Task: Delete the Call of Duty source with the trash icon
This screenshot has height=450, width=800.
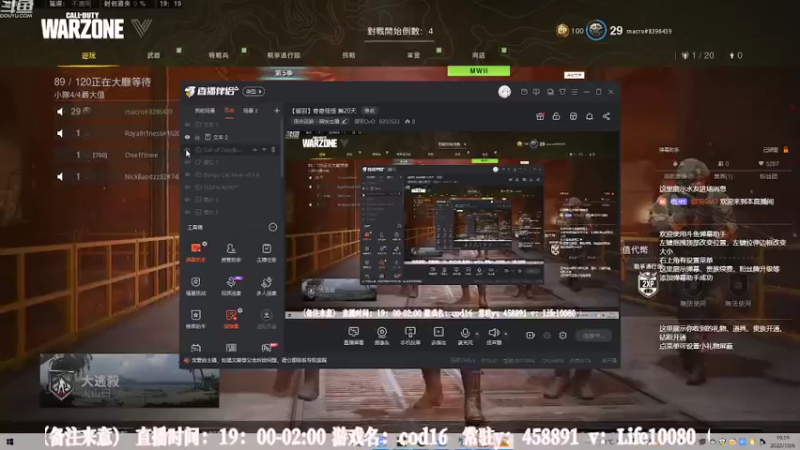Action: pos(273,149)
